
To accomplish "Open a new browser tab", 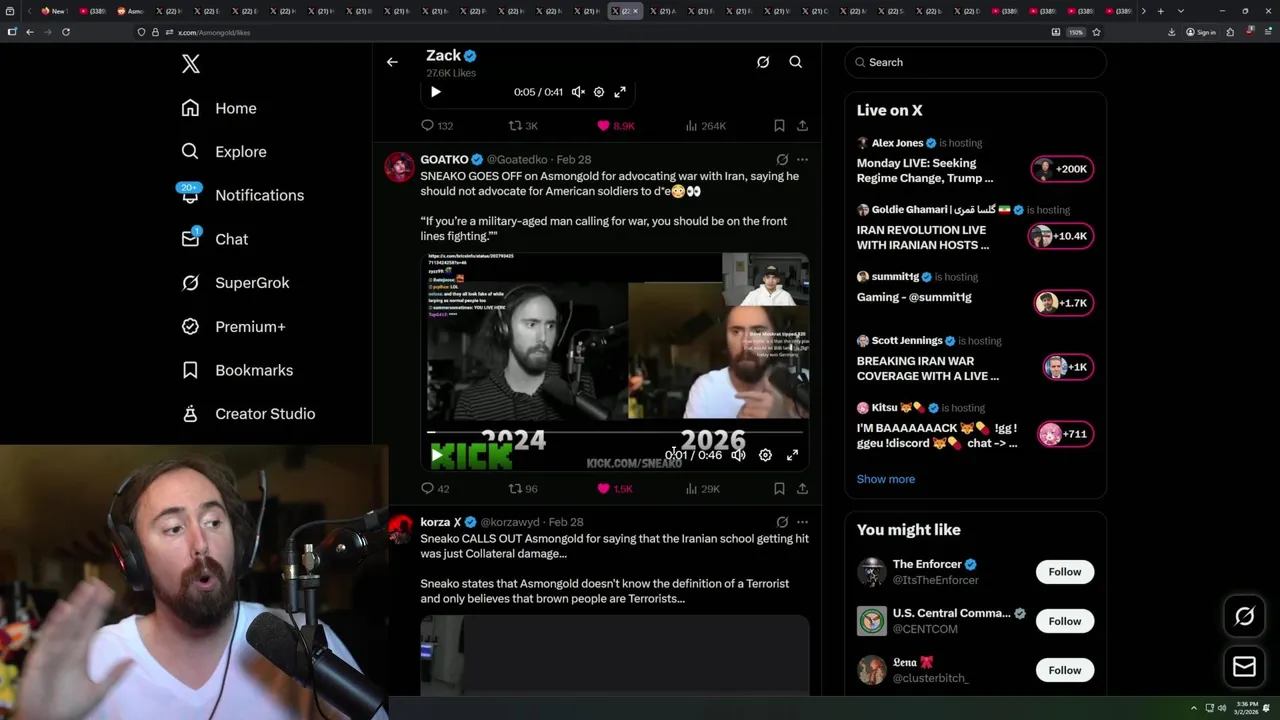I will click(1160, 11).
